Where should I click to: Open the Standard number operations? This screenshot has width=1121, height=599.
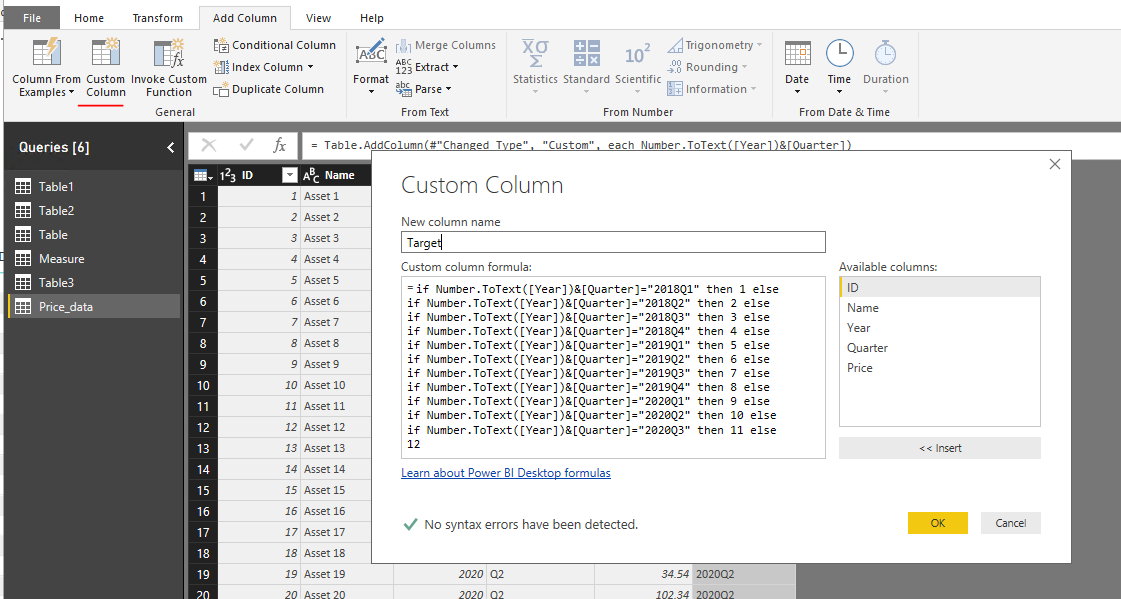click(586, 64)
